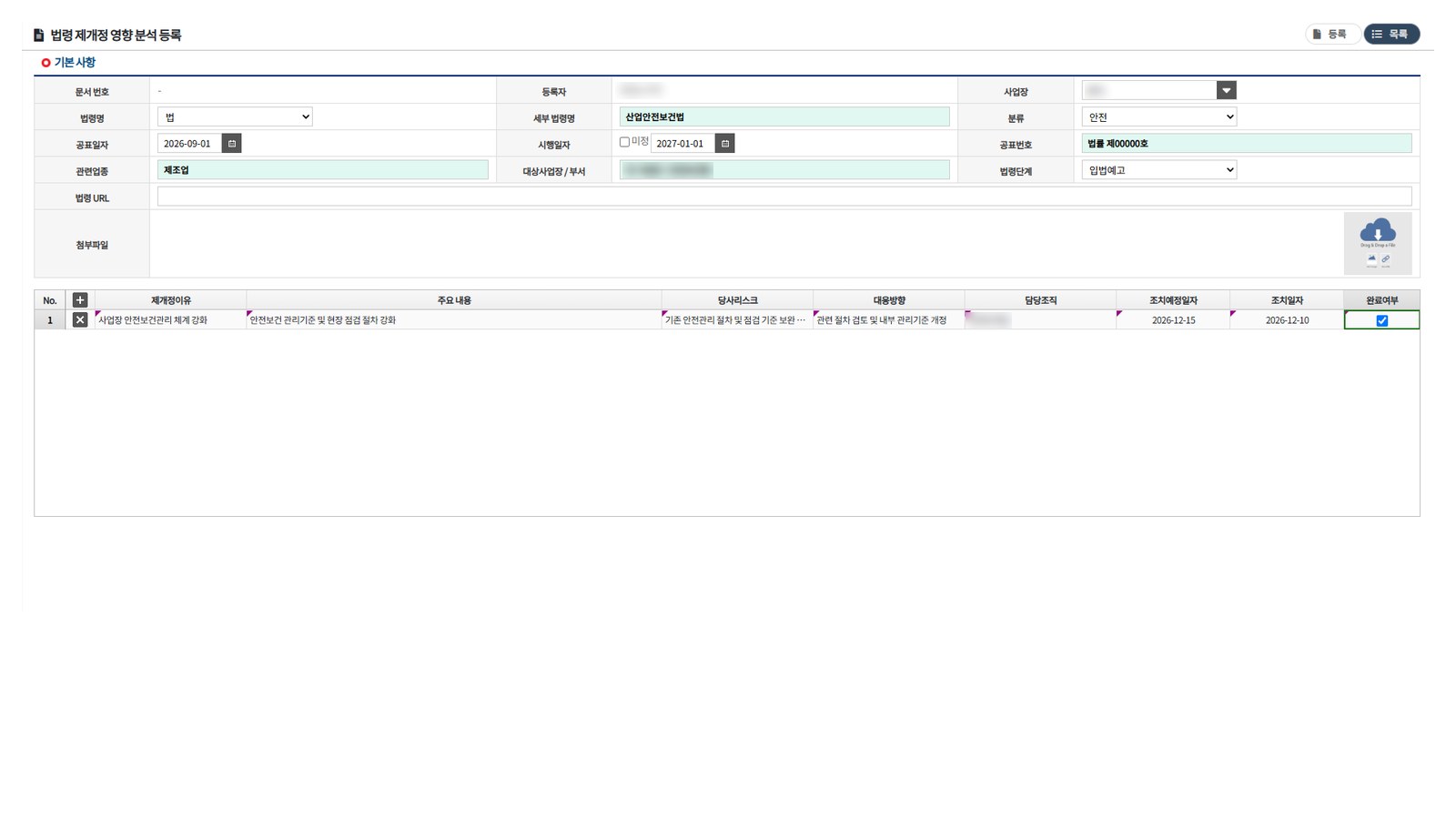Click the image attach icon under the cloud
Image resolution: width=1456 pixels, height=819 pixels.
pyautogui.click(x=1371, y=259)
